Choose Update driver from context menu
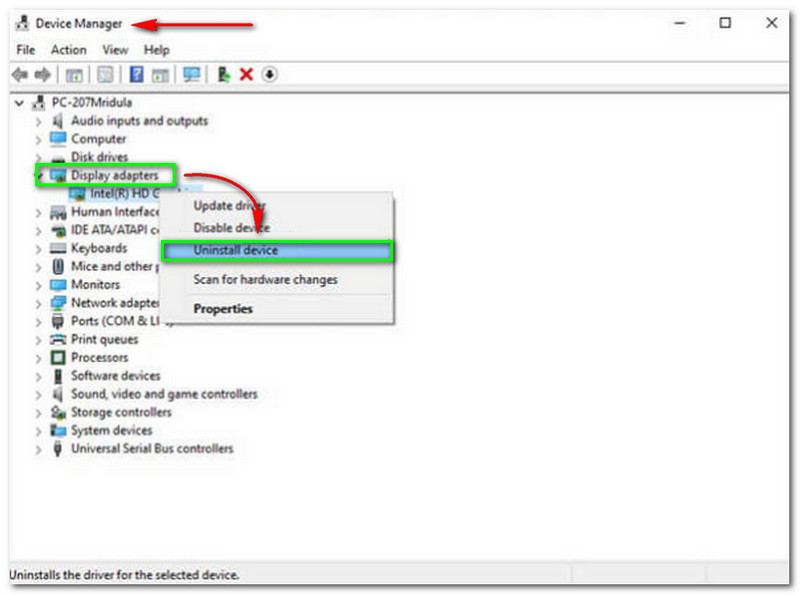 (229, 206)
